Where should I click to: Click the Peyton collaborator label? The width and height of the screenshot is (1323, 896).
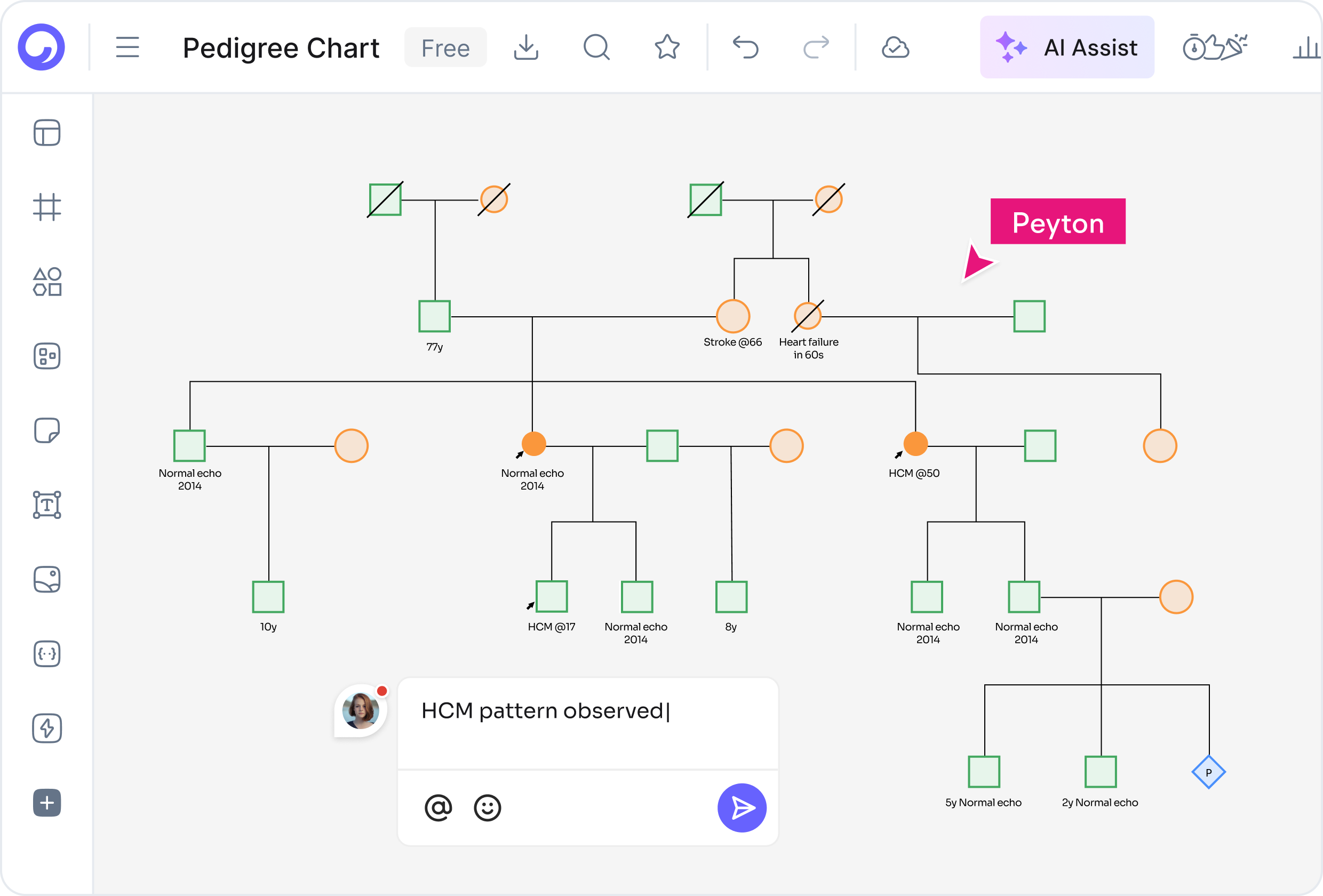click(x=1058, y=221)
